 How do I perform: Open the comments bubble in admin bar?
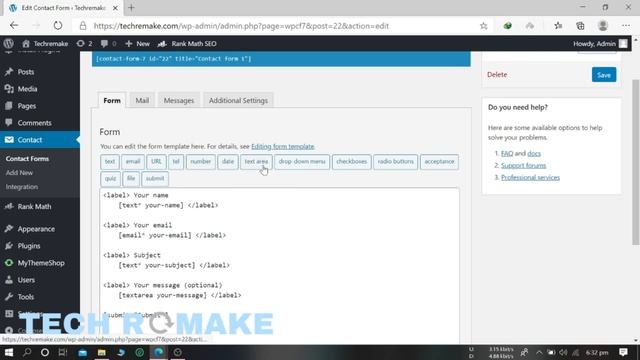point(109,44)
